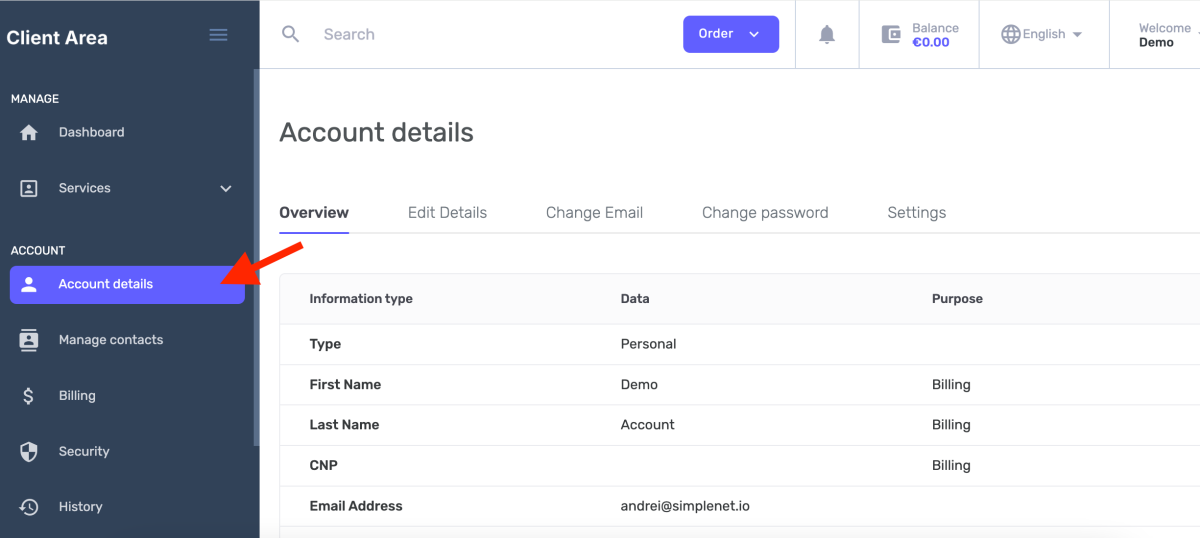Switch to the Change password tab

pyautogui.click(x=765, y=213)
